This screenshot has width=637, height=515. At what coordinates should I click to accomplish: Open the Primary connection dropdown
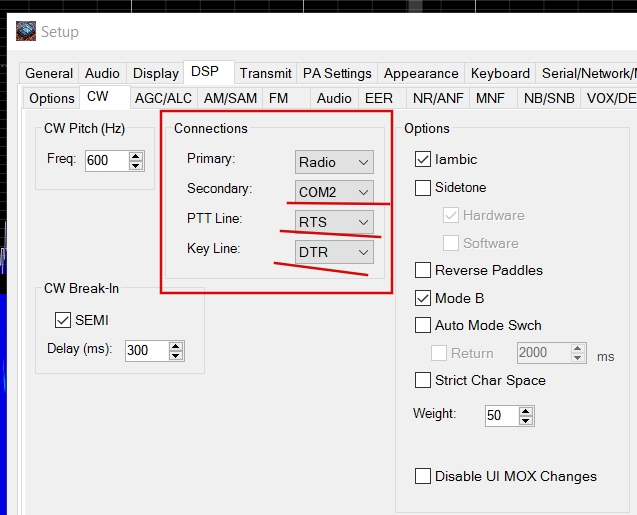pos(335,162)
